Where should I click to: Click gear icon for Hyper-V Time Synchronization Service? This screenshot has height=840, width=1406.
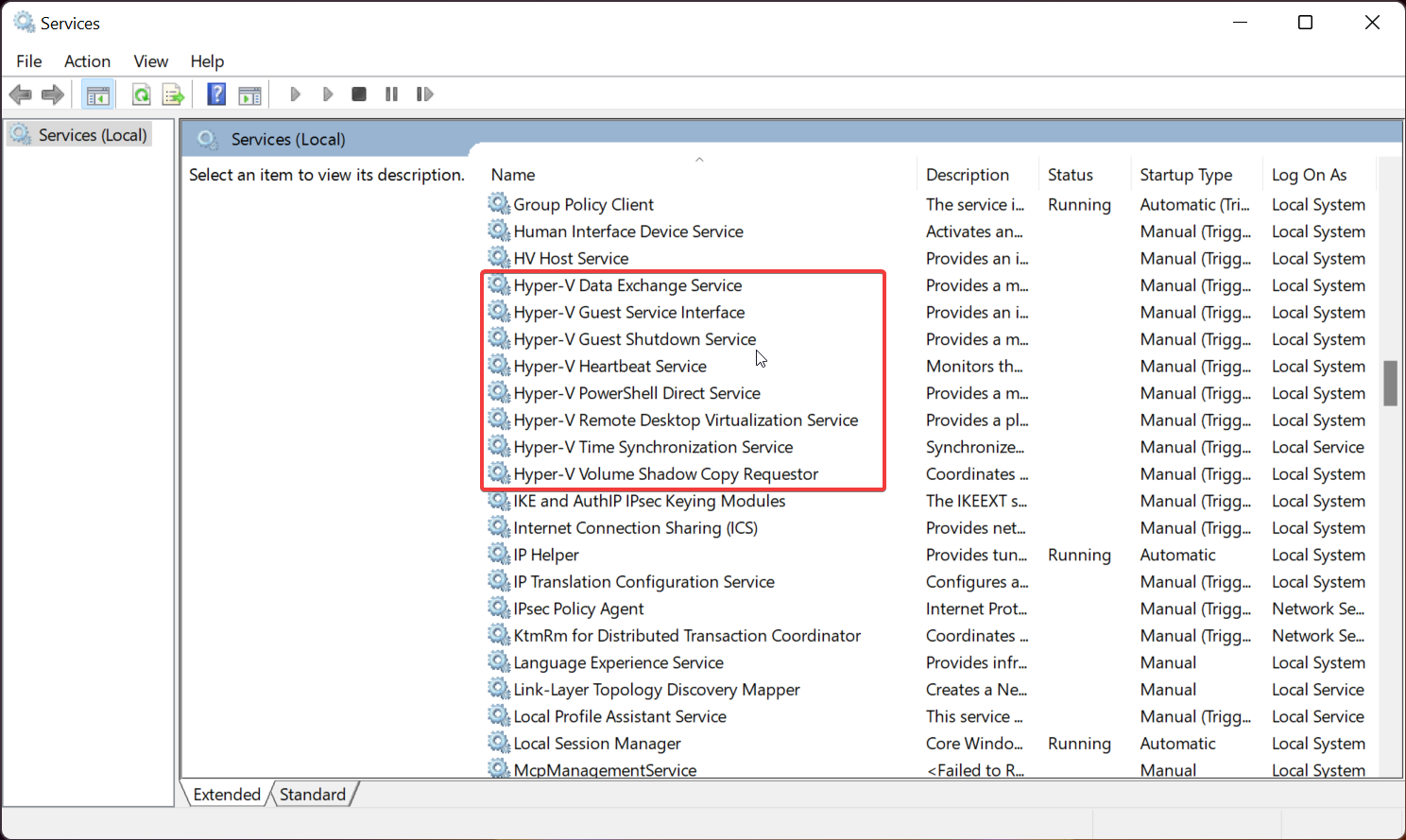[499, 447]
